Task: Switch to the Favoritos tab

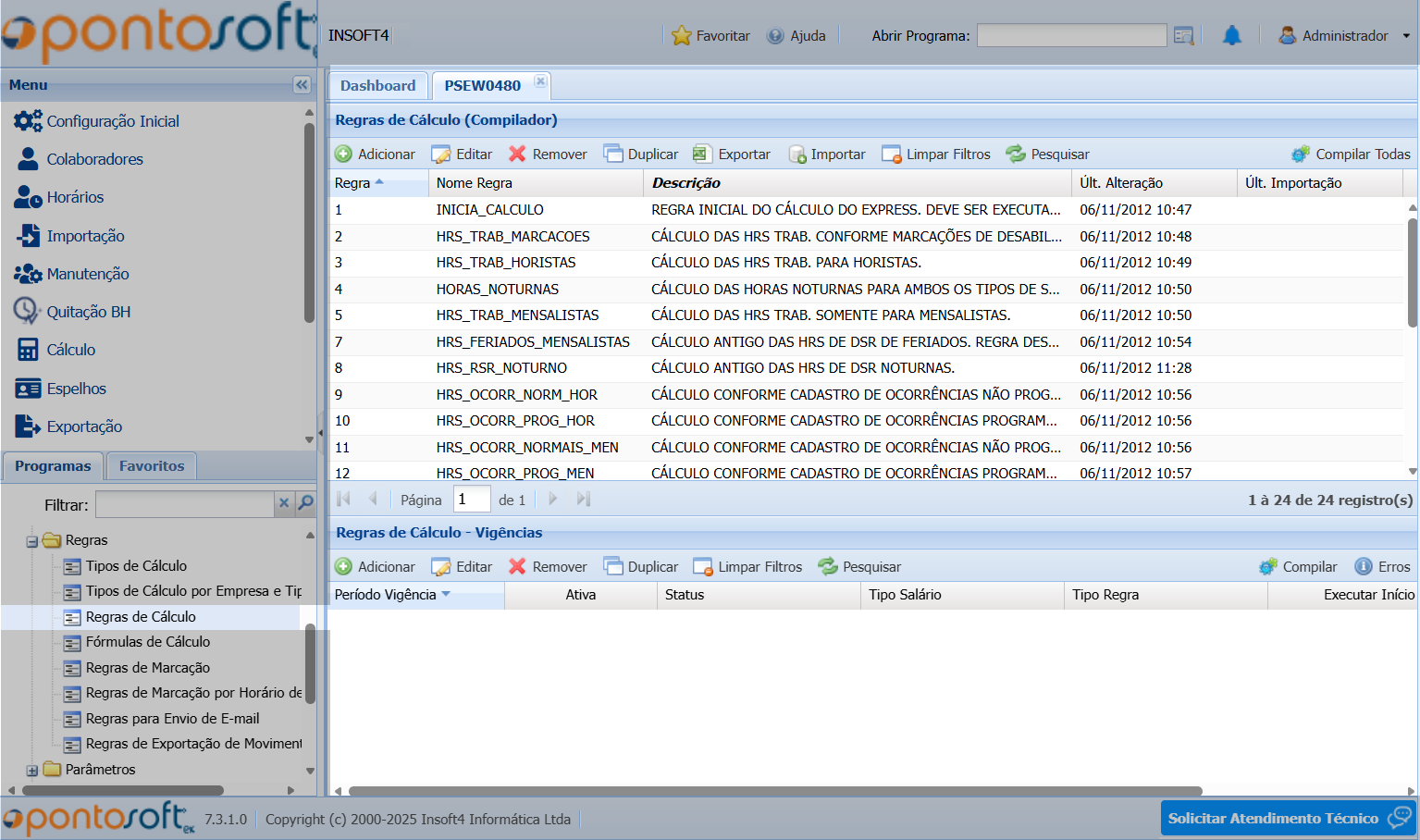Action: (152, 466)
